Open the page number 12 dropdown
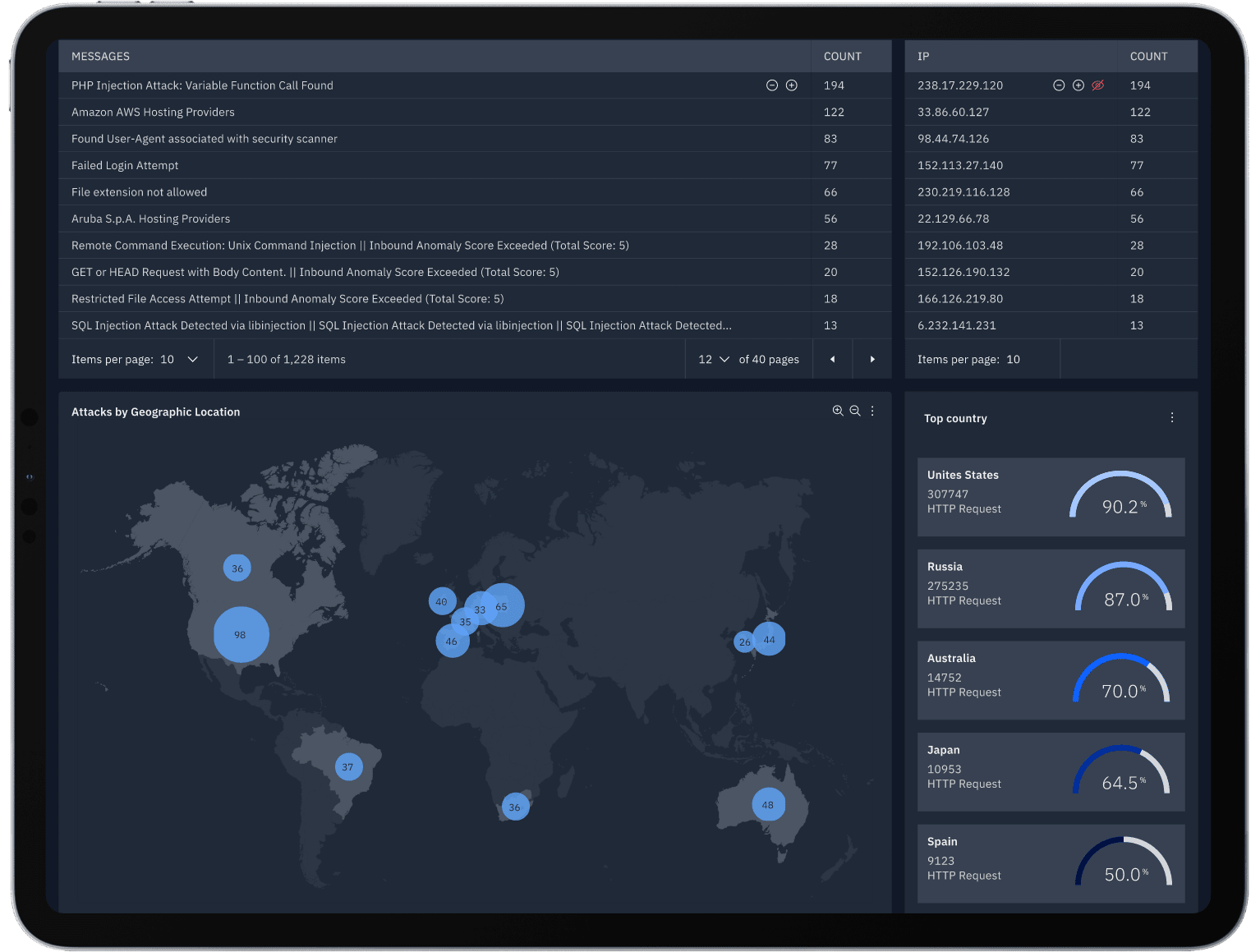This screenshot has width=1260, height=952. [x=714, y=359]
